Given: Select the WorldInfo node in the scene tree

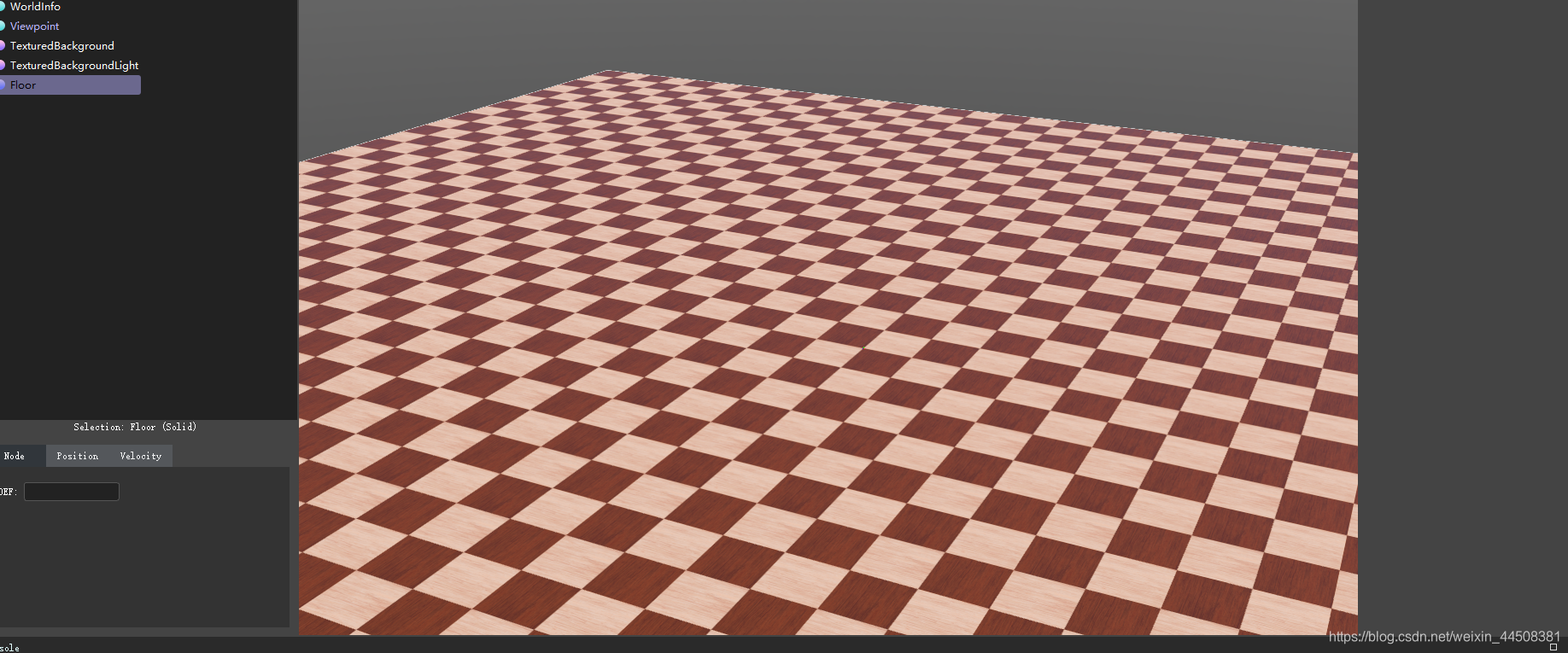Looking at the screenshot, I should click(x=35, y=7).
